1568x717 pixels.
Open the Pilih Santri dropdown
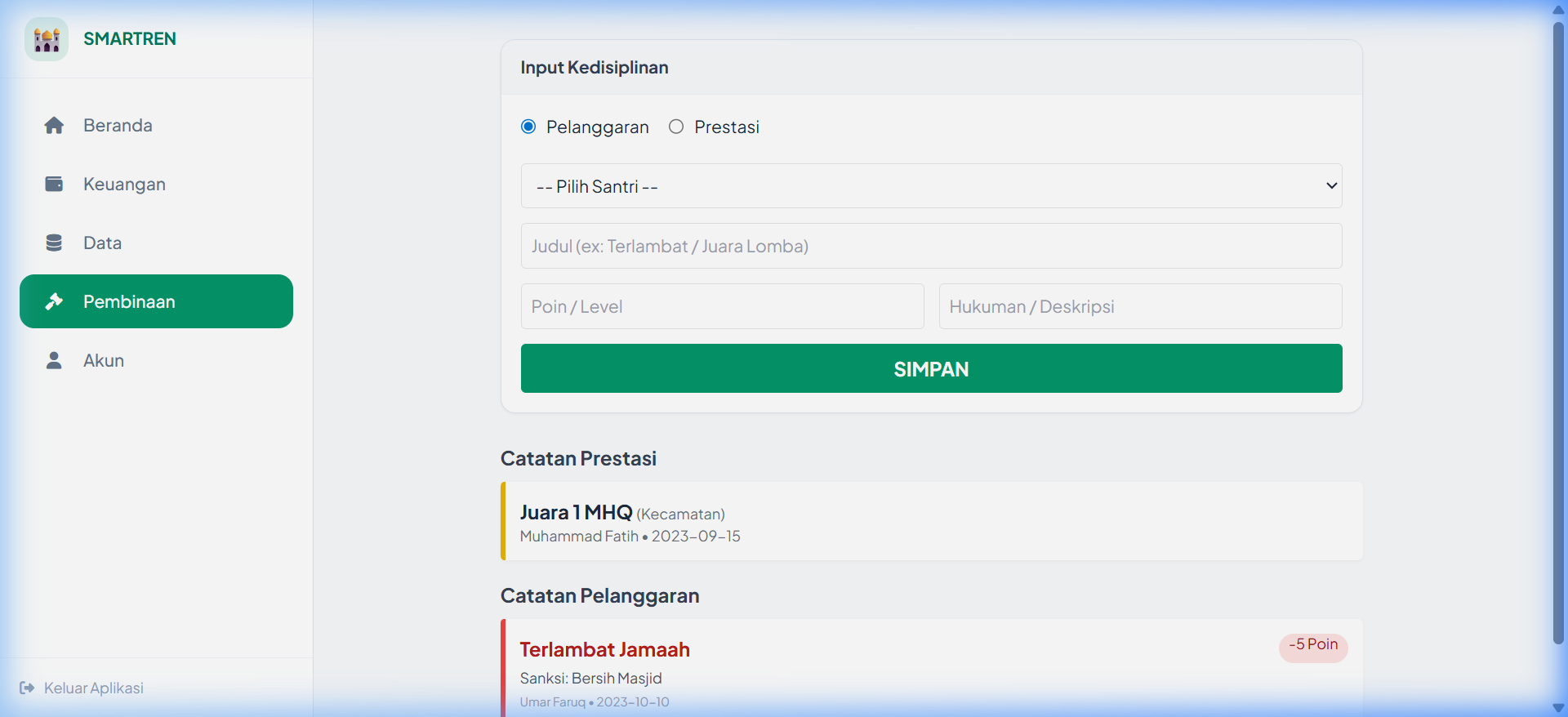931,185
